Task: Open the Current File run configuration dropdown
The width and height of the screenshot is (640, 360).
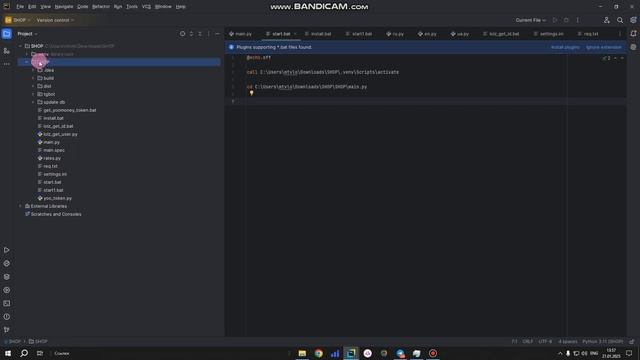Action: click(x=530, y=20)
